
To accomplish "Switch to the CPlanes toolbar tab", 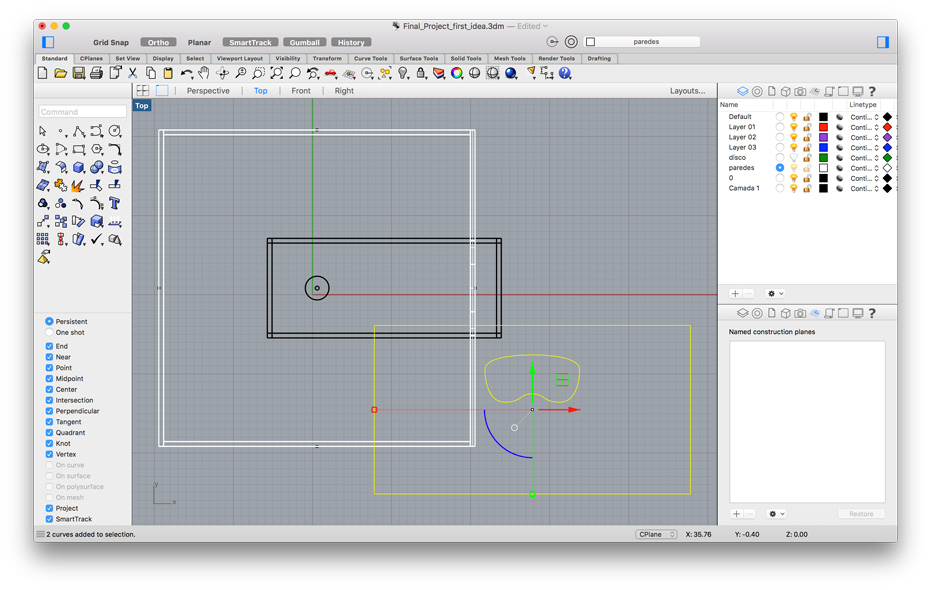I will point(91,58).
